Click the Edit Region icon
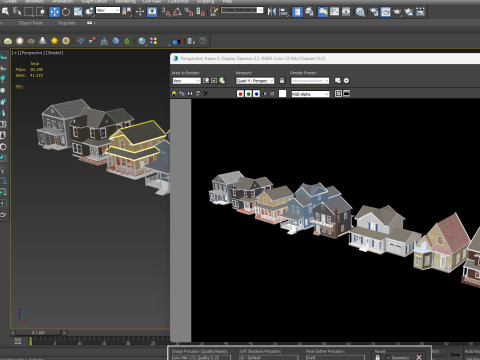 [206, 81]
